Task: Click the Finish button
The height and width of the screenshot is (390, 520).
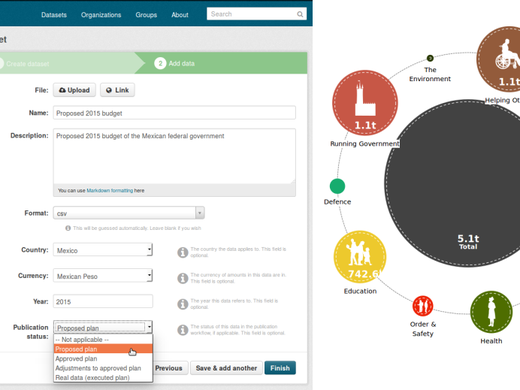Action: click(x=280, y=368)
